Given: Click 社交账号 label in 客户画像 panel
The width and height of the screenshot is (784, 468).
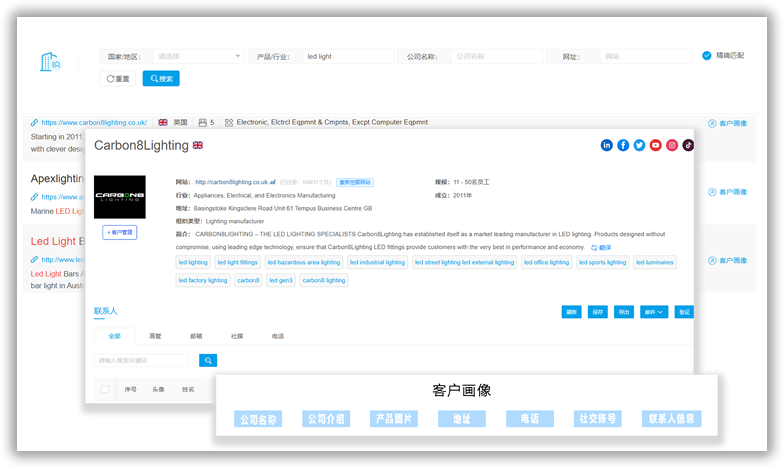Looking at the screenshot, I should (598, 419).
